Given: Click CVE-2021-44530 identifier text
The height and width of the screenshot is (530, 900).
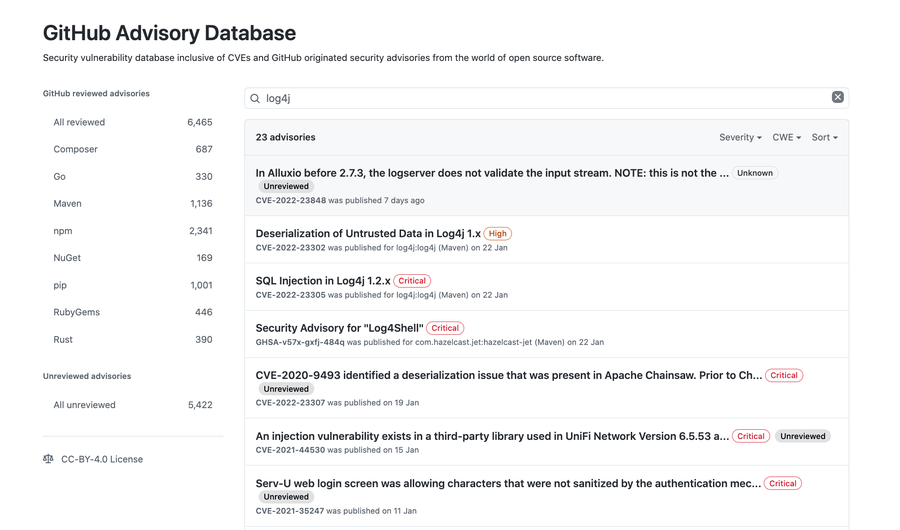Looking at the screenshot, I should [x=290, y=450].
